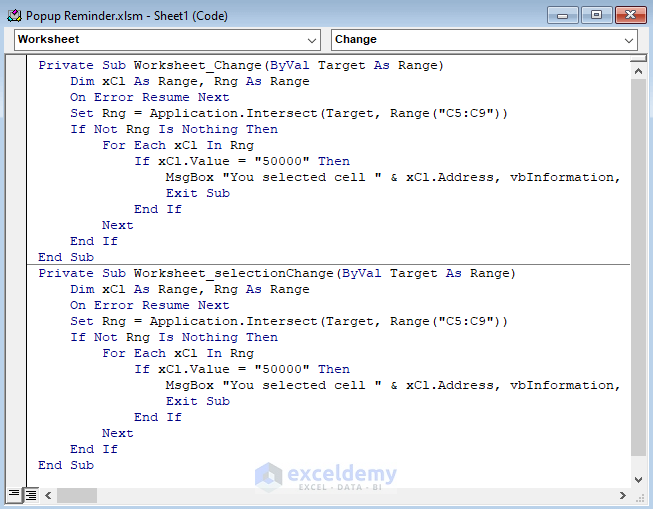Image resolution: width=653 pixels, height=509 pixels.
Task: Click the horizontal scrollbar right arrow
Action: point(623,495)
